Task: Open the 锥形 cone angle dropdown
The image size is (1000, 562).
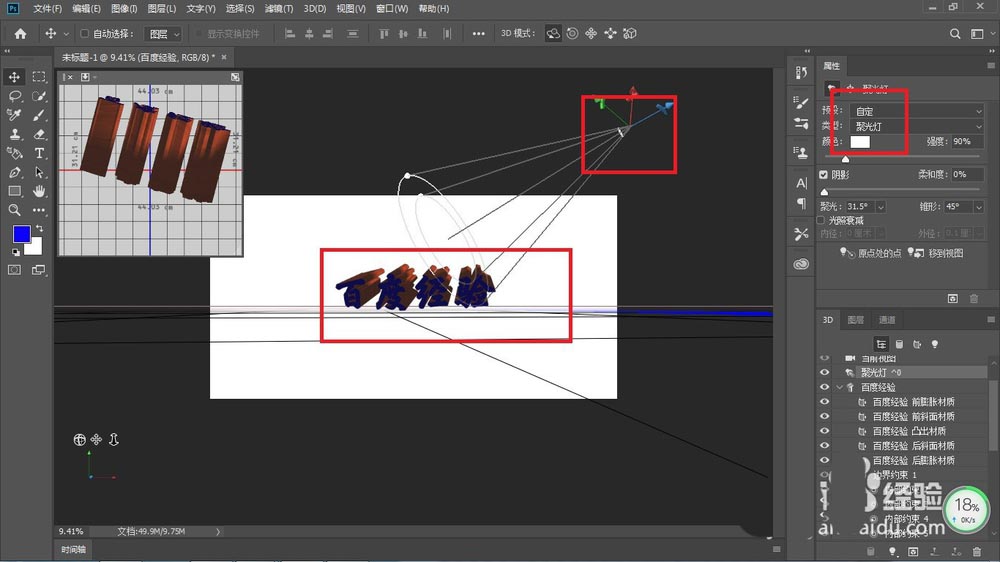Action: [978, 207]
